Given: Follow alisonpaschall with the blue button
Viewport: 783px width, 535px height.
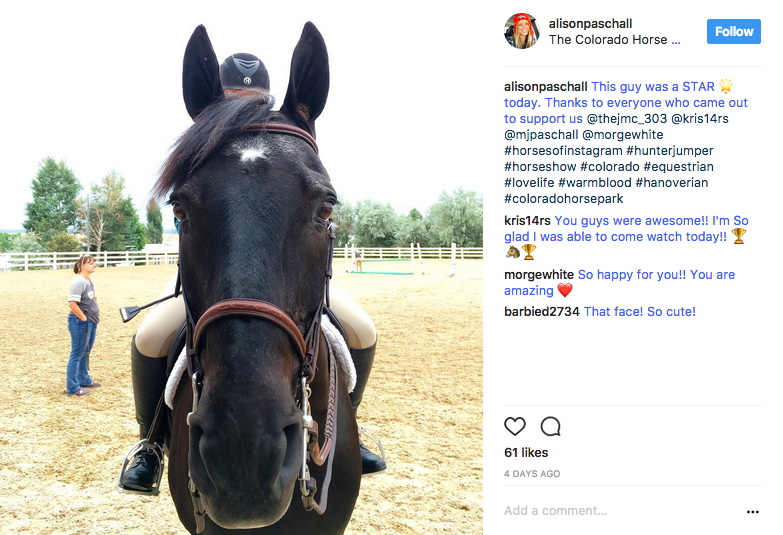Looking at the screenshot, I should [734, 31].
